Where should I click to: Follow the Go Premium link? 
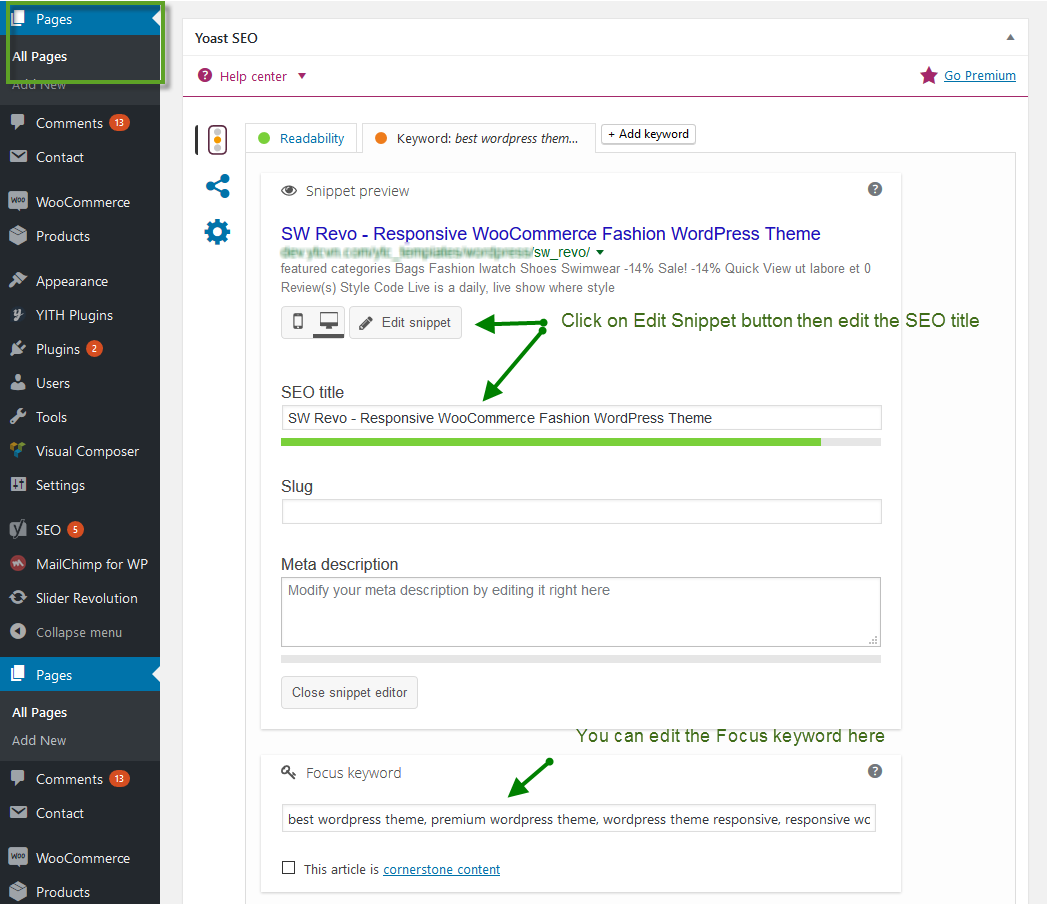click(x=980, y=75)
